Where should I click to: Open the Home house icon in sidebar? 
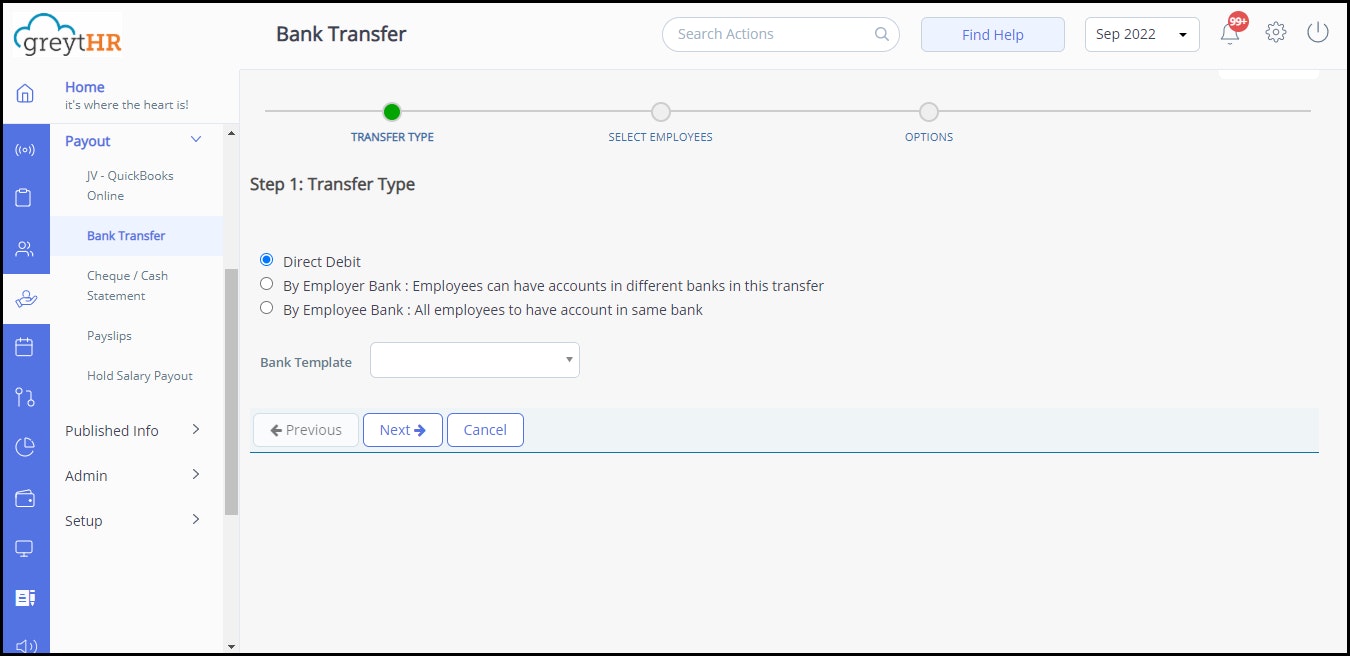[x=25, y=94]
